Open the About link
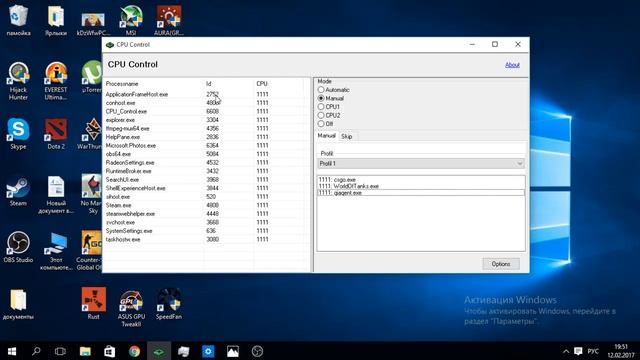The image size is (640, 360). [512, 64]
